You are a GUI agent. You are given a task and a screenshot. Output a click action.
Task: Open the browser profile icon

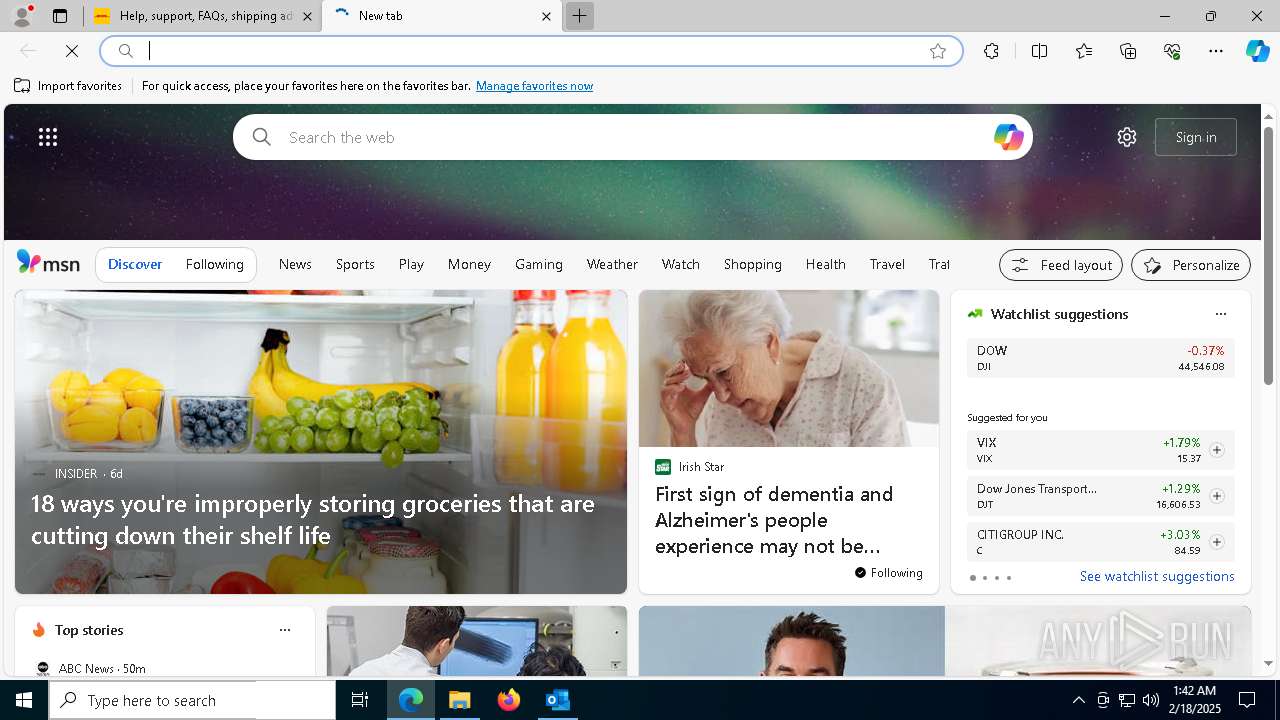coord(21,16)
